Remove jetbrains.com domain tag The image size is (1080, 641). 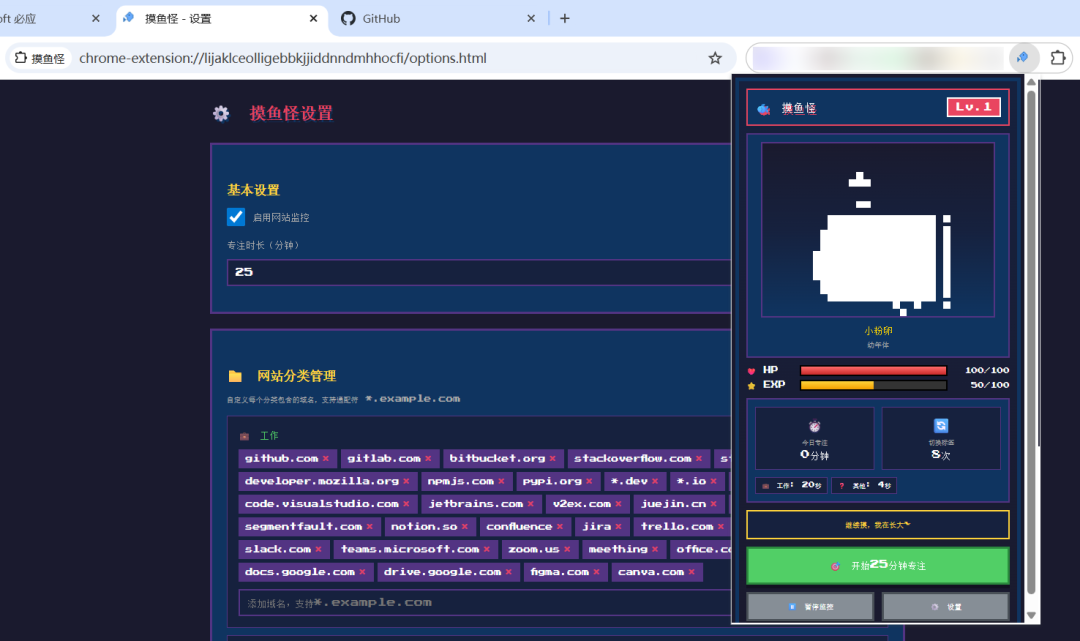(x=530, y=504)
